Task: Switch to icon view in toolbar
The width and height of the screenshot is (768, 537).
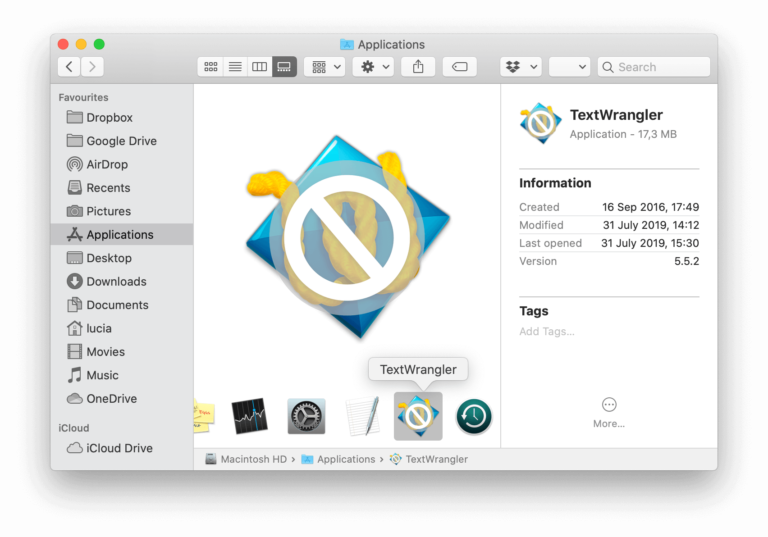Action: (x=210, y=67)
